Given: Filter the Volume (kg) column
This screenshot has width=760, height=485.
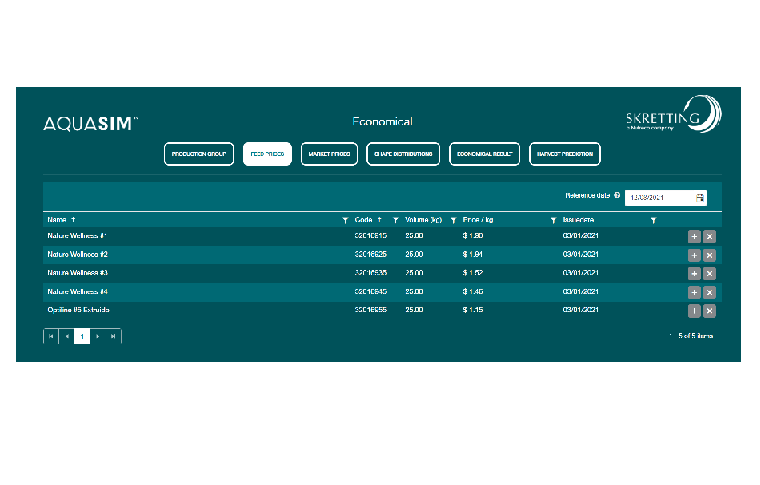Looking at the screenshot, I should point(453,219).
